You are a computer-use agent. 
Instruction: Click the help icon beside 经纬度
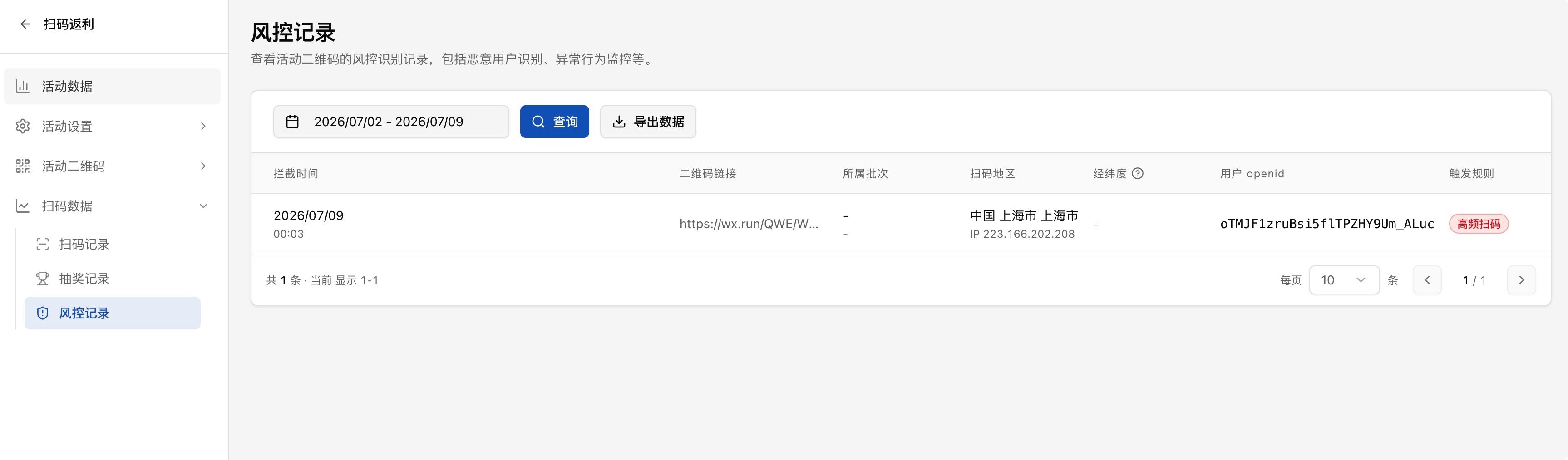(1138, 173)
